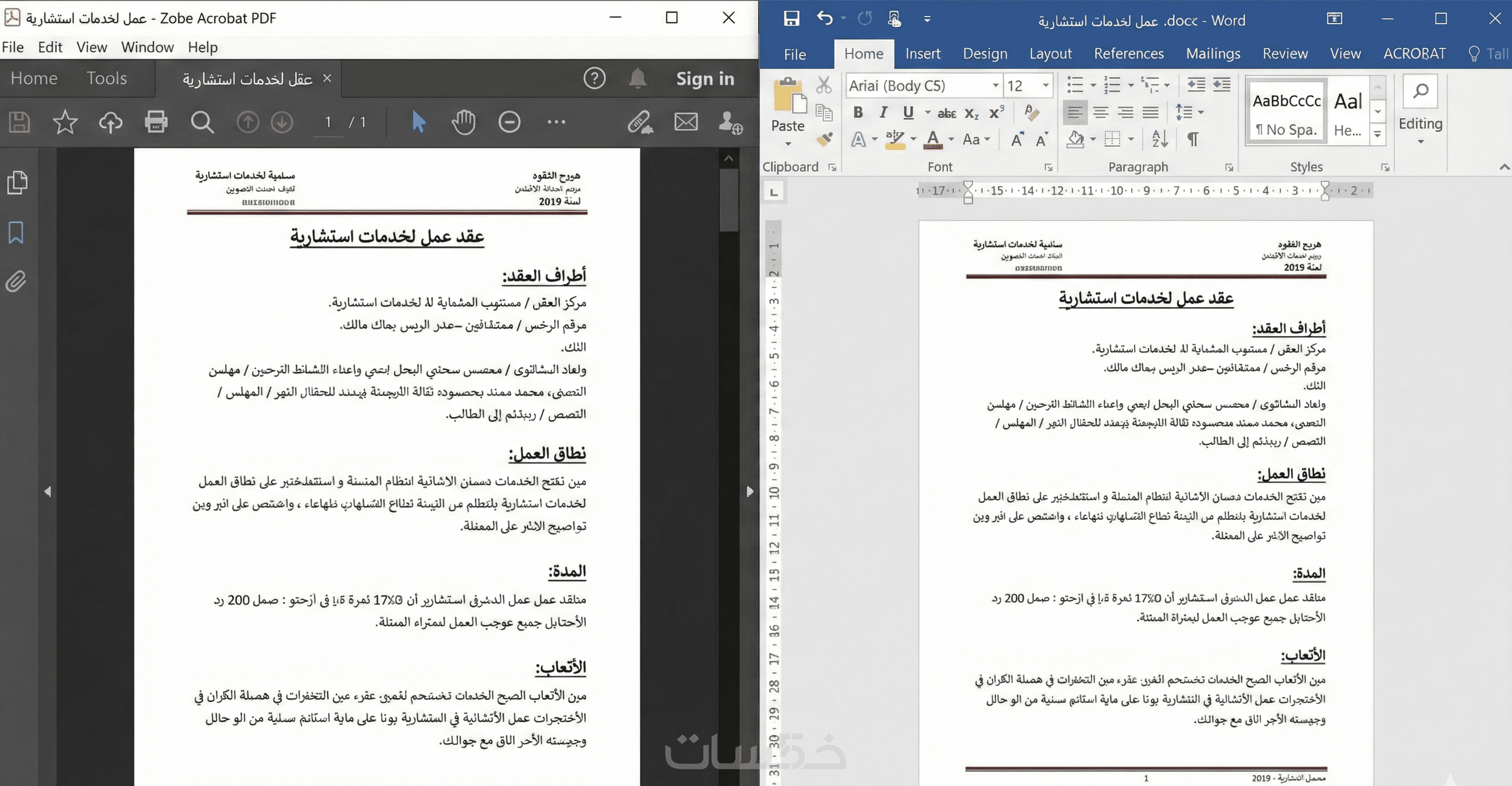Toggle Bold formatting in Word

tap(858, 112)
